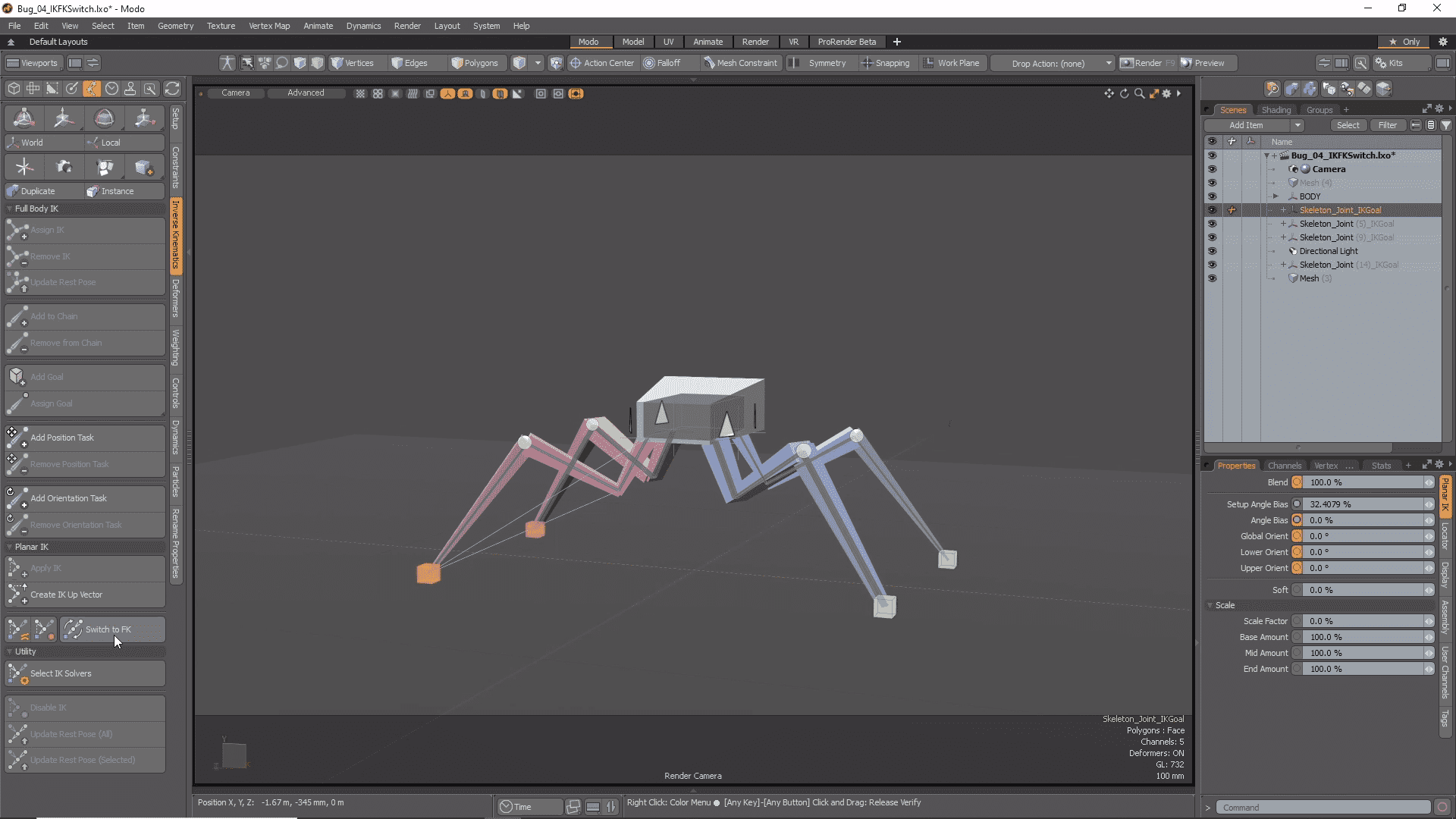Image resolution: width=1456 pixels, height=819 pixels.
Task: Open the Animate menu
Action: coord(318,26)
